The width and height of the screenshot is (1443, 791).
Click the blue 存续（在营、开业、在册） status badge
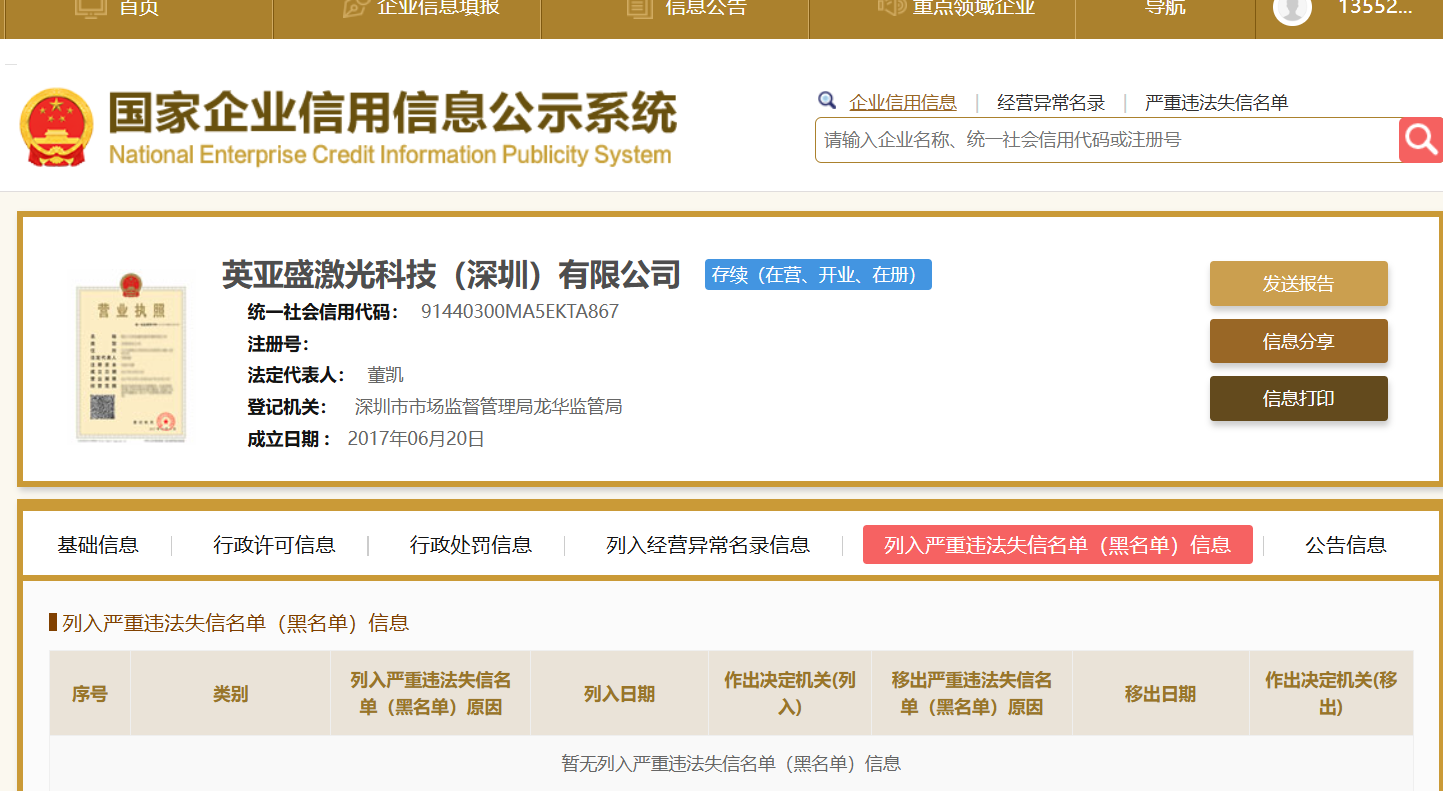[x=818, y=275]
